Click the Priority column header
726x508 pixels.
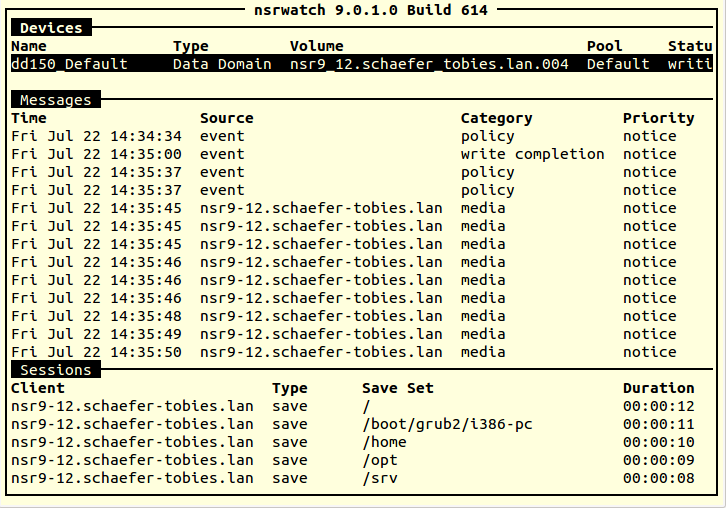[658, 118]
